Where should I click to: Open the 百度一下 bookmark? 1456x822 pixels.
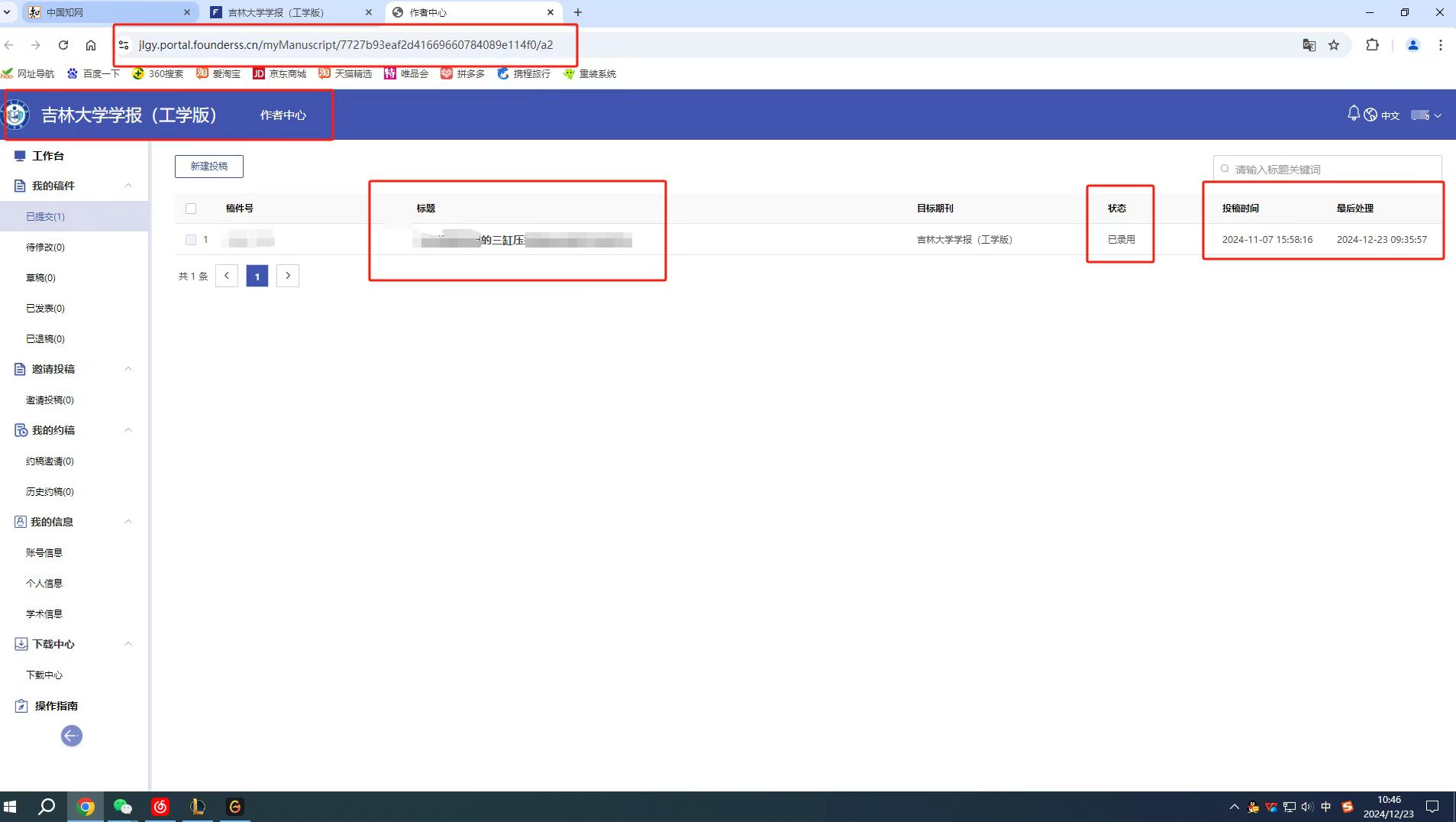pos(93,73)
